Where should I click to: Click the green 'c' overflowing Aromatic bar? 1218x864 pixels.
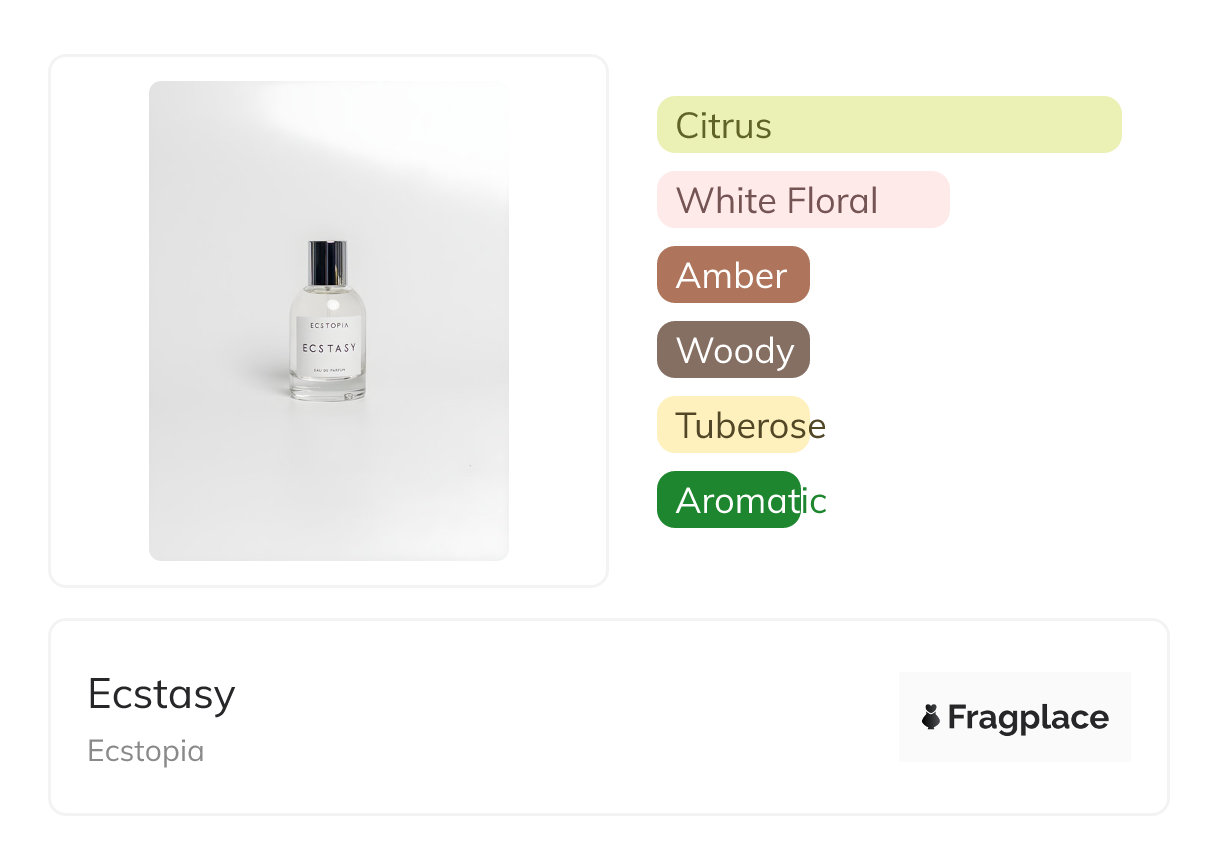[x=819, y=501]
